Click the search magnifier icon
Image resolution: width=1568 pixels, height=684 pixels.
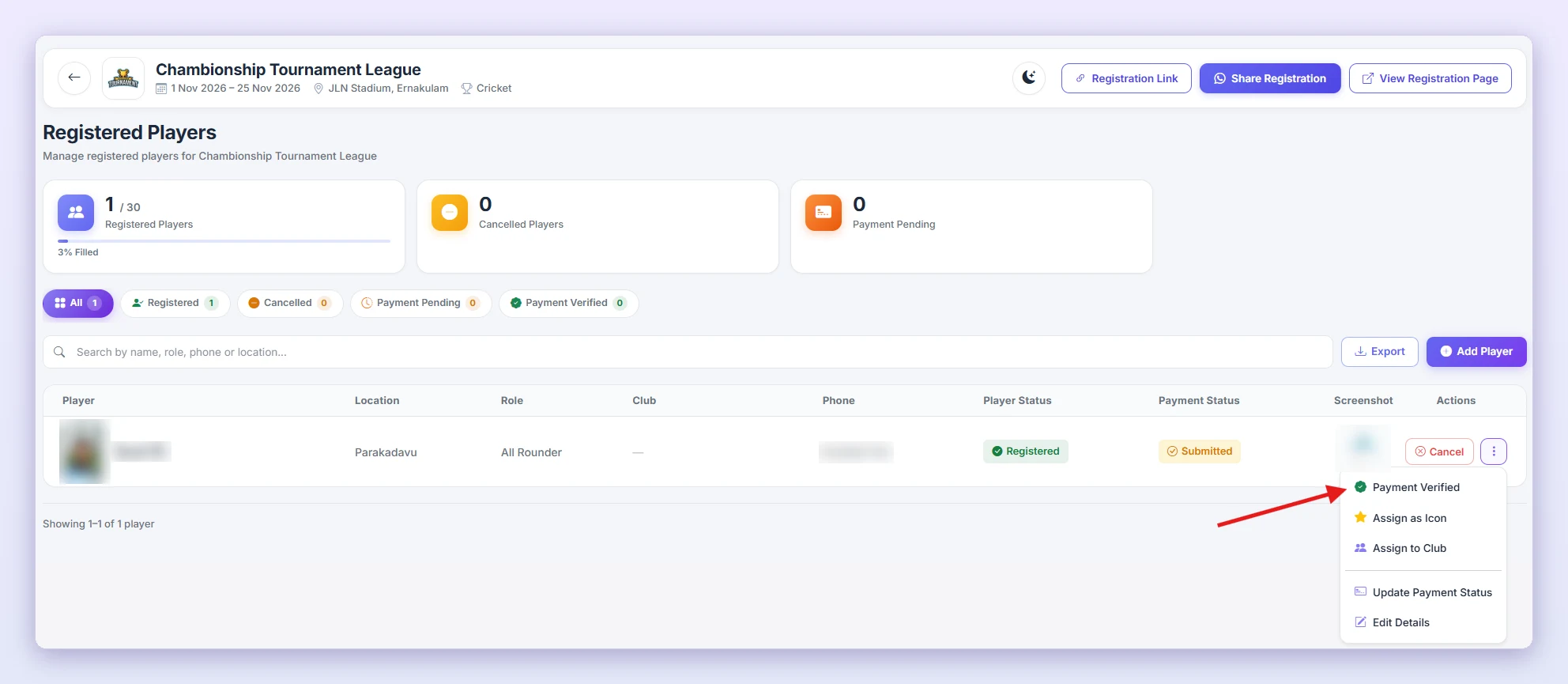[x=59, y=352]
